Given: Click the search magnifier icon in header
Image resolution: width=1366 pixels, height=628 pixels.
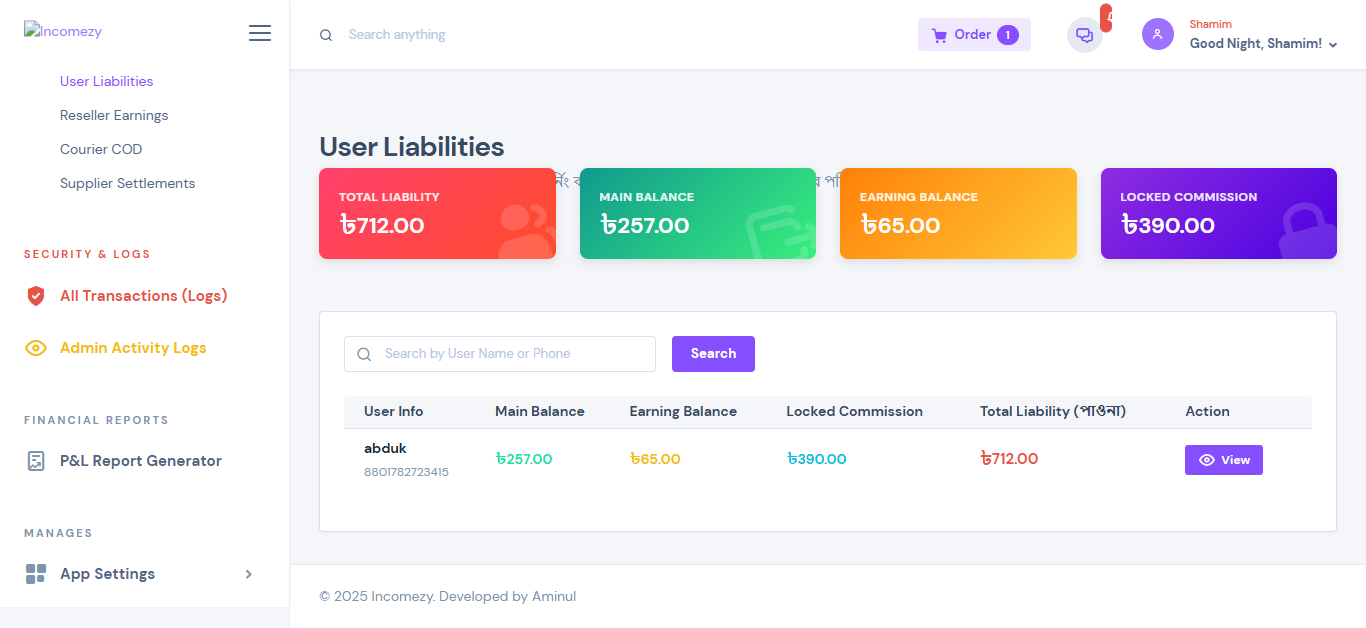Looking at the screenshot, I should (x=326, y=35).
